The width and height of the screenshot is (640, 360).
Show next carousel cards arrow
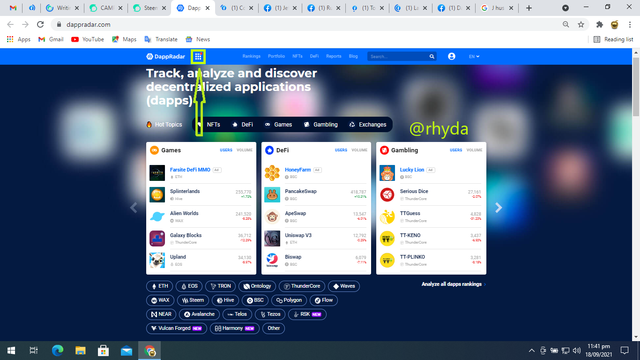coord(498,208)
